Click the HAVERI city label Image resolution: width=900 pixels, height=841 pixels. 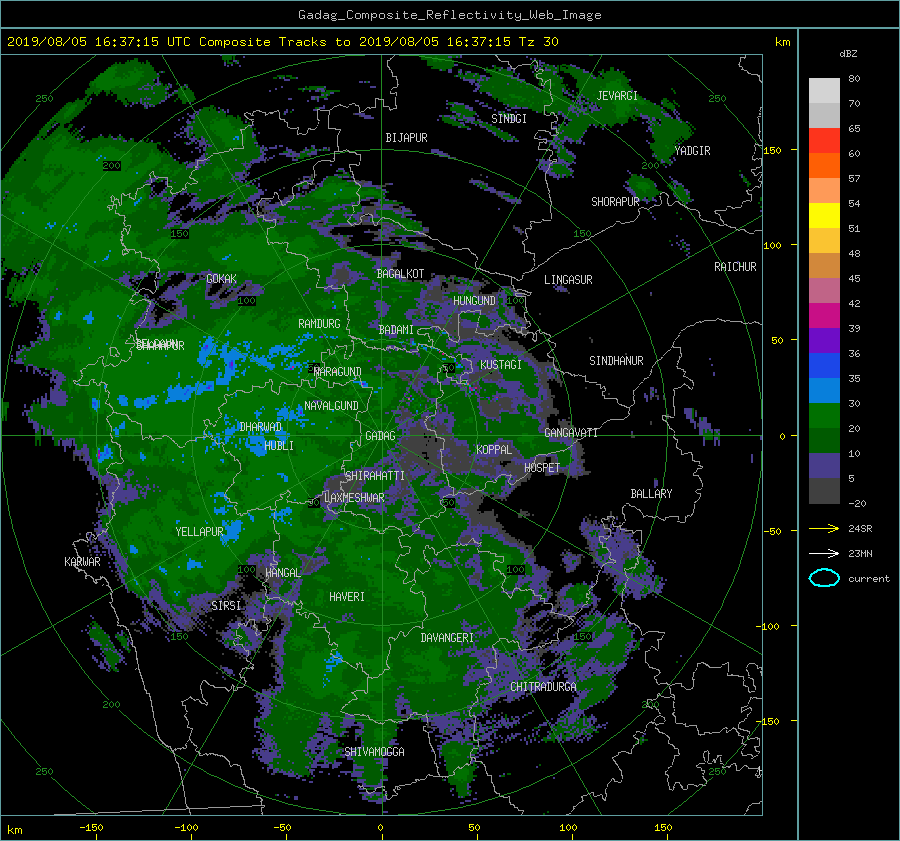pos(347,597)
